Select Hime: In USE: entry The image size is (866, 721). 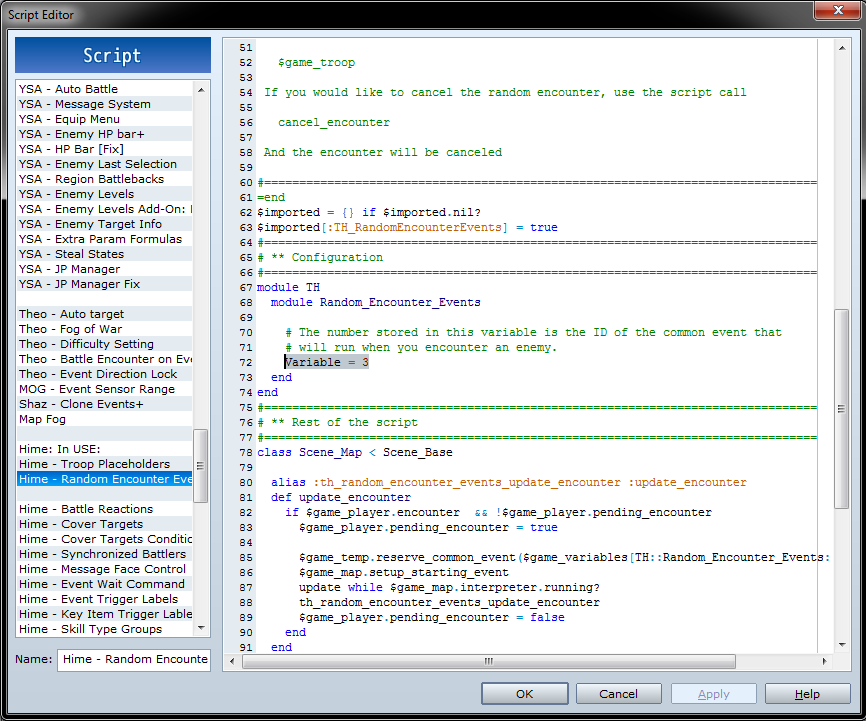105,449
